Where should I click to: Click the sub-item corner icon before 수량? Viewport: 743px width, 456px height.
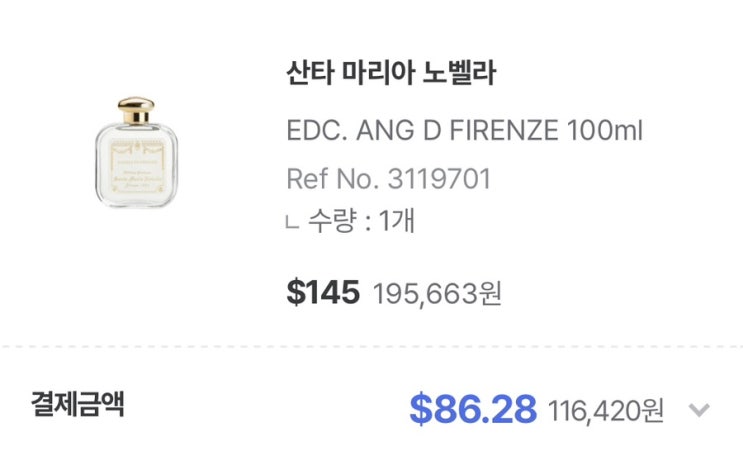pos(291,222)
